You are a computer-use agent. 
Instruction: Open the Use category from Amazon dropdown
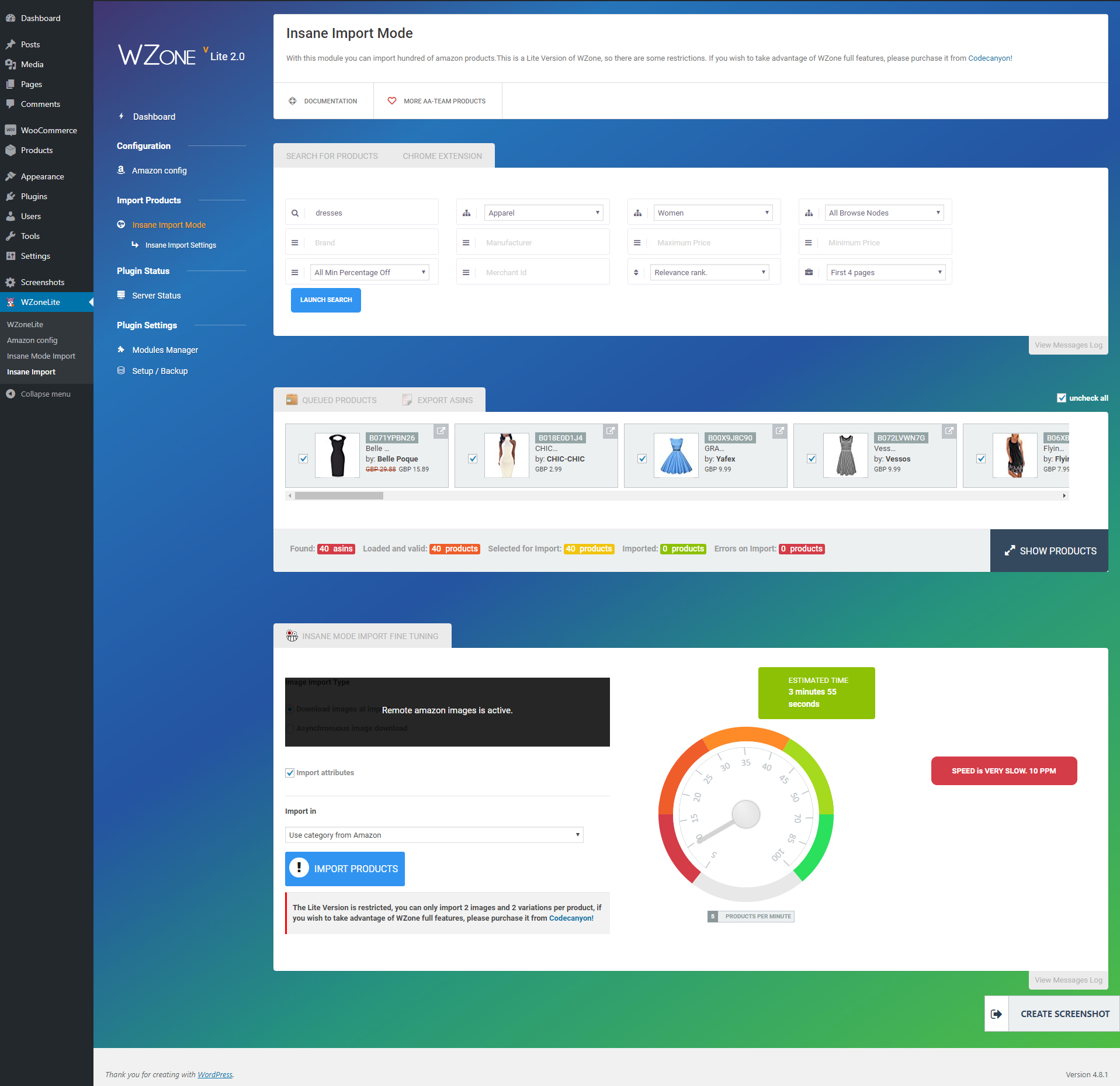coord(434,835)
